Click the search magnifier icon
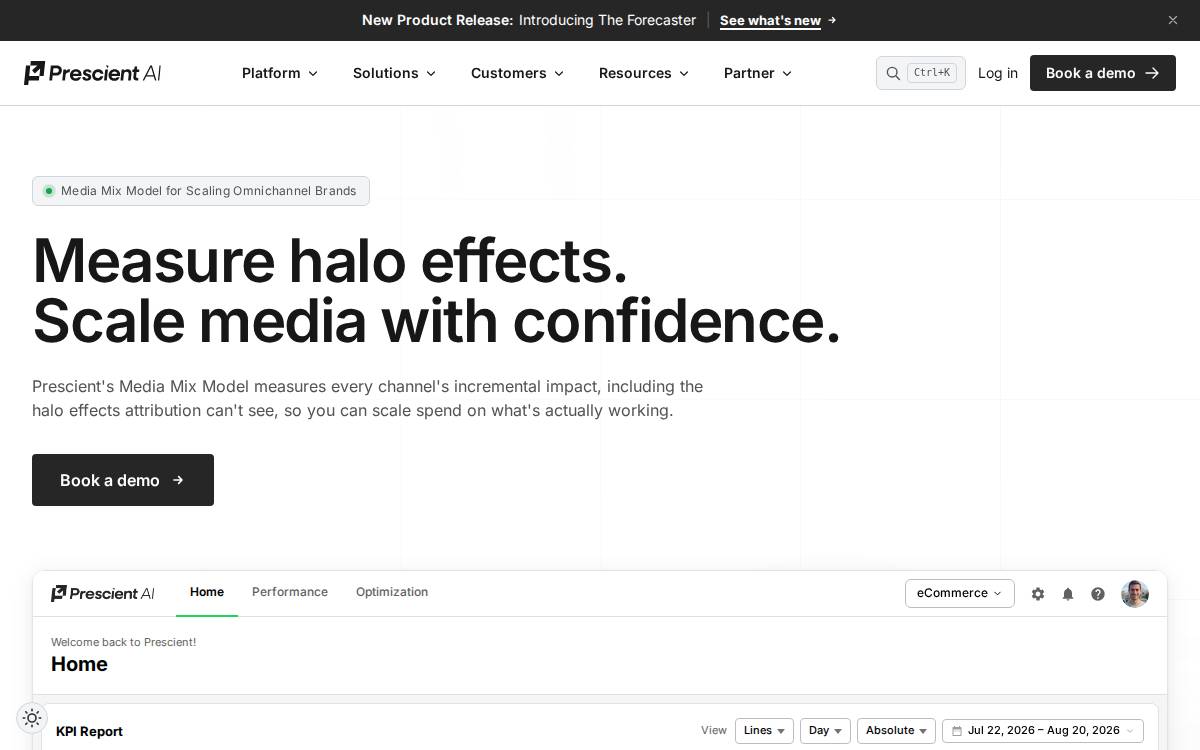 pos(893,73)
